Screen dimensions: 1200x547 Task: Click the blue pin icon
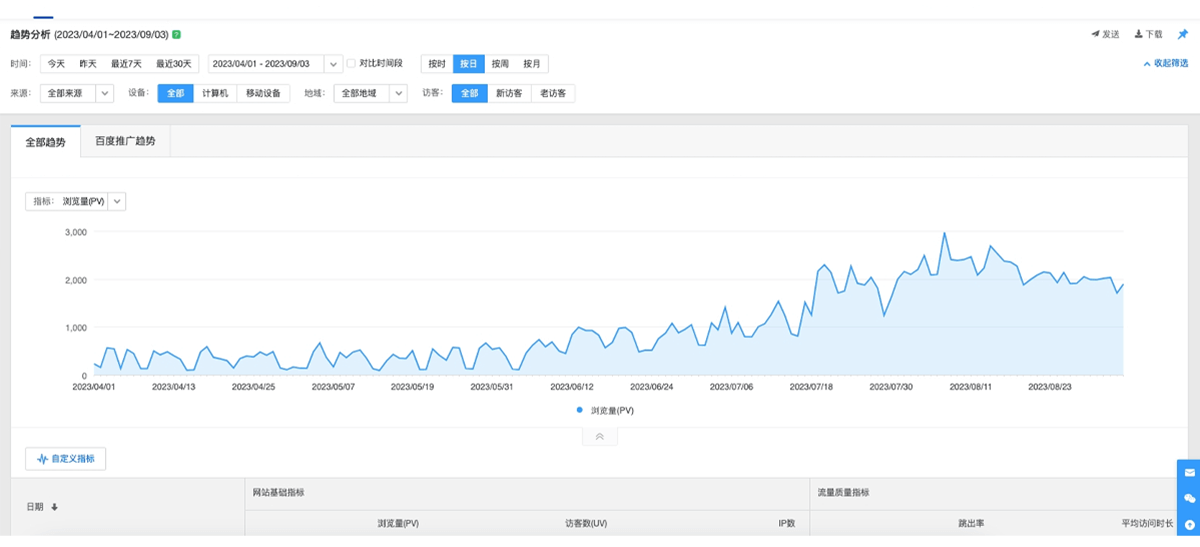coord(1182,34)
